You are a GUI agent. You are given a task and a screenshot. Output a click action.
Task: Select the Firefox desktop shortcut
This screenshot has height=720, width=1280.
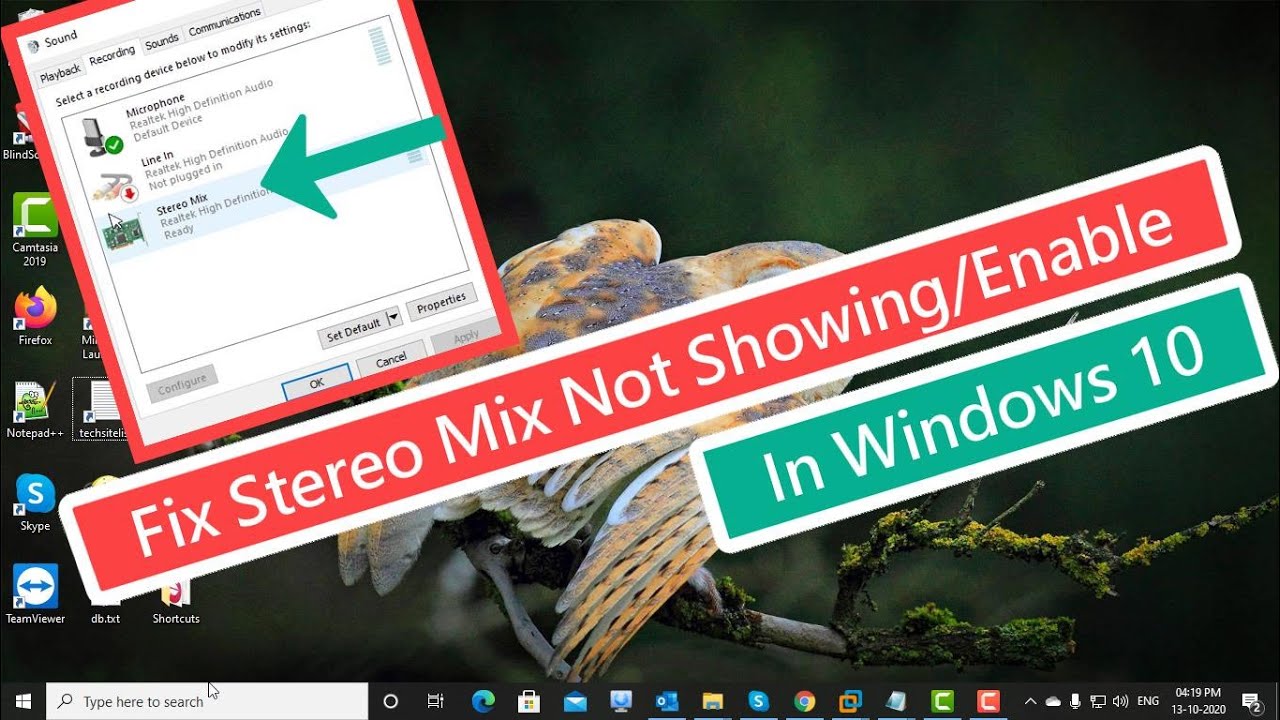click(x=35, y=317)
